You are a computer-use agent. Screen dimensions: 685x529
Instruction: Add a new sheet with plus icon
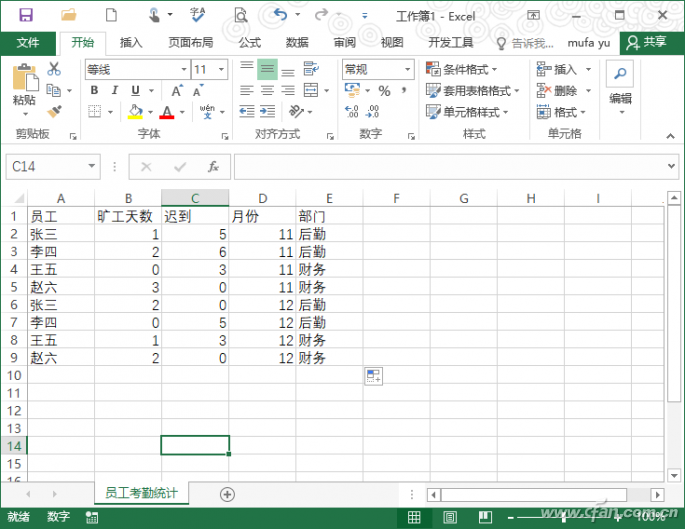[227, 494]
